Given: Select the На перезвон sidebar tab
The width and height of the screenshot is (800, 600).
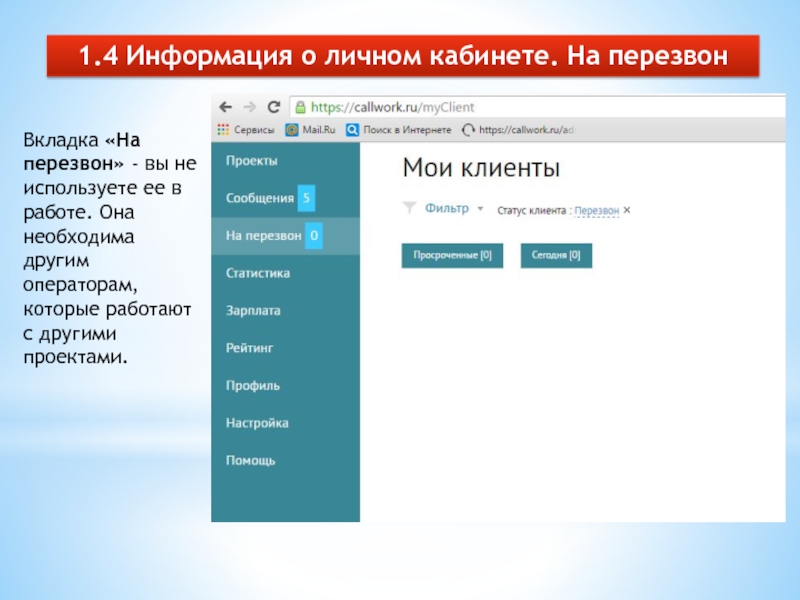Looking at the screenshot, I should (x=263, y=236).
